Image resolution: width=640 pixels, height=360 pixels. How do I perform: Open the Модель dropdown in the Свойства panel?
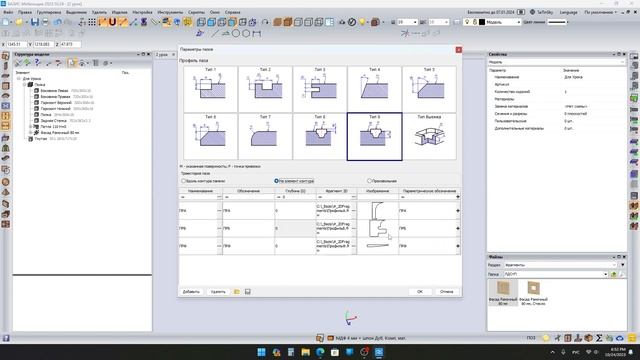(x=622, y=62)
